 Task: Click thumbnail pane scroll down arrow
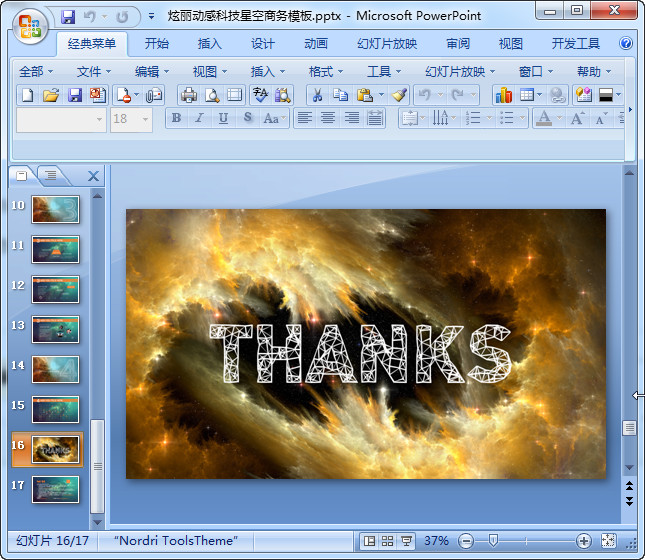pos(97,522)
